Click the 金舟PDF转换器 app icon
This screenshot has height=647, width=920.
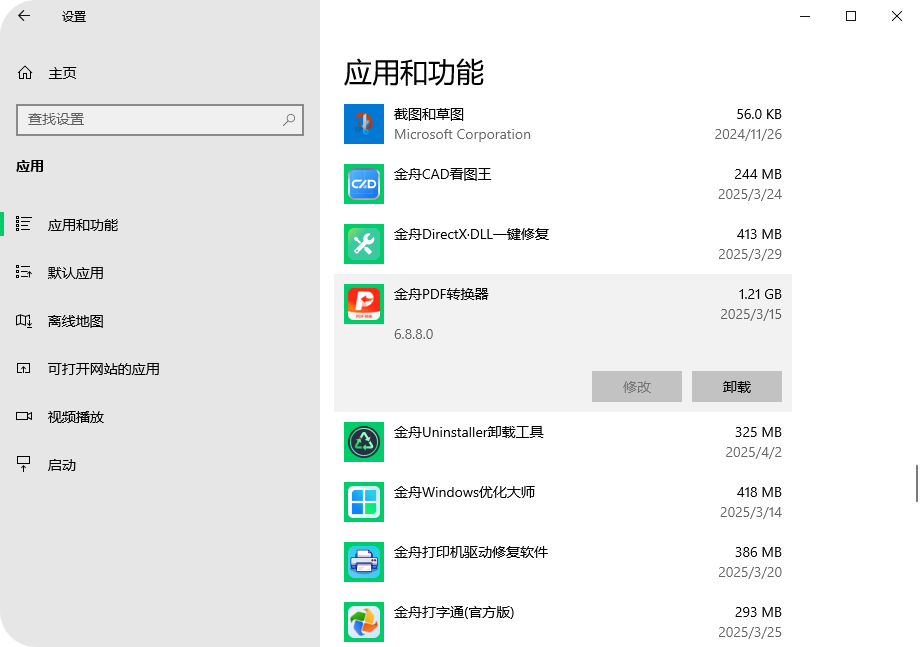click(364, 304)
